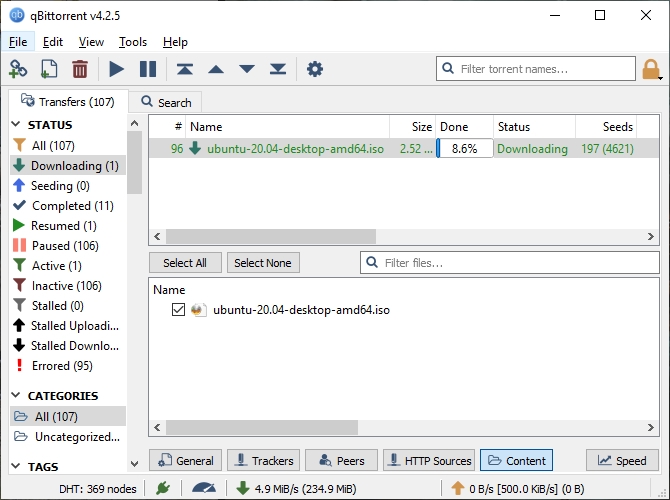Click the Add Torrent Link icon

18,69
